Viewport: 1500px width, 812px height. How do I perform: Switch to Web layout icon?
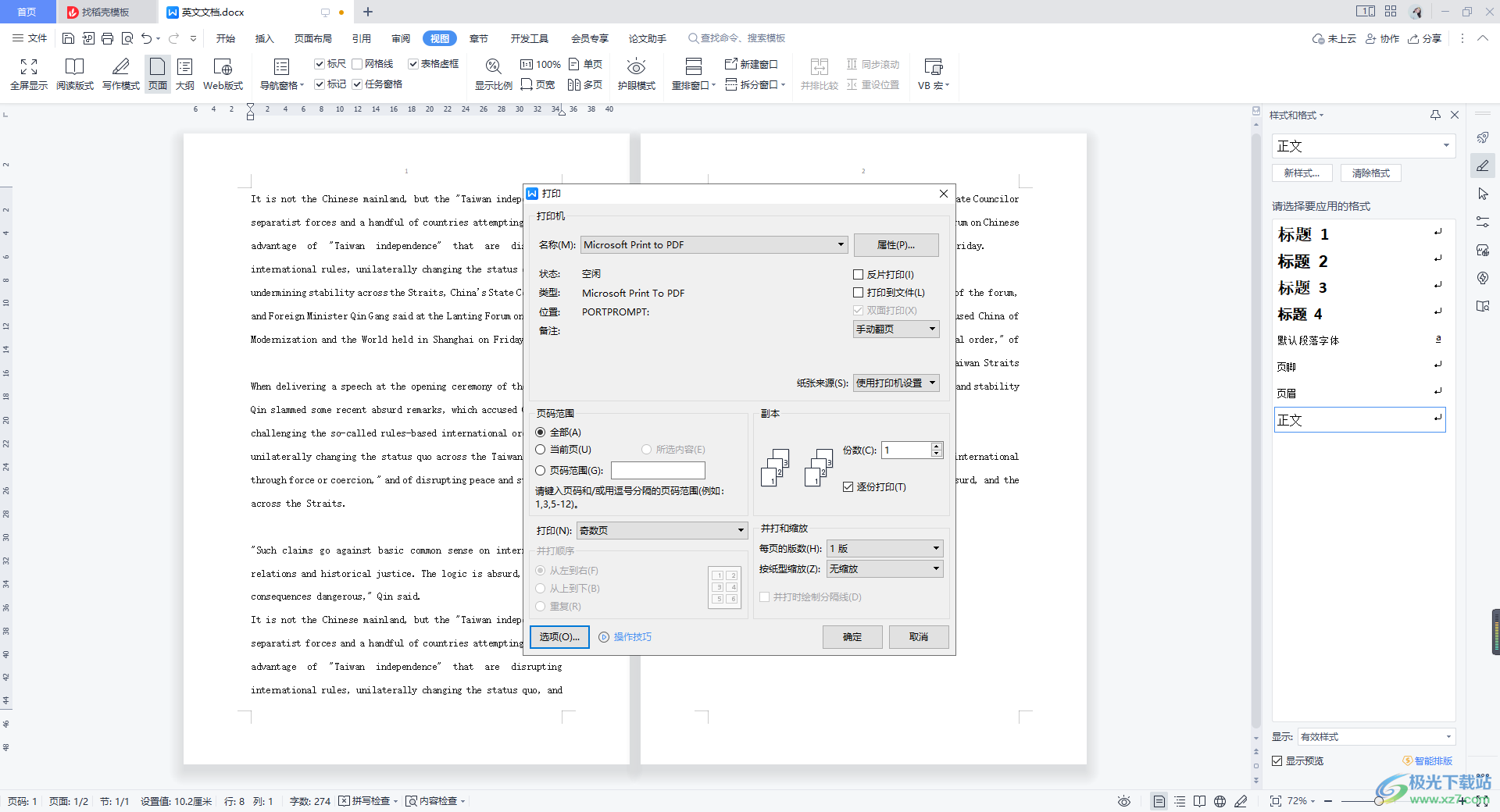[x=223, y=67]
